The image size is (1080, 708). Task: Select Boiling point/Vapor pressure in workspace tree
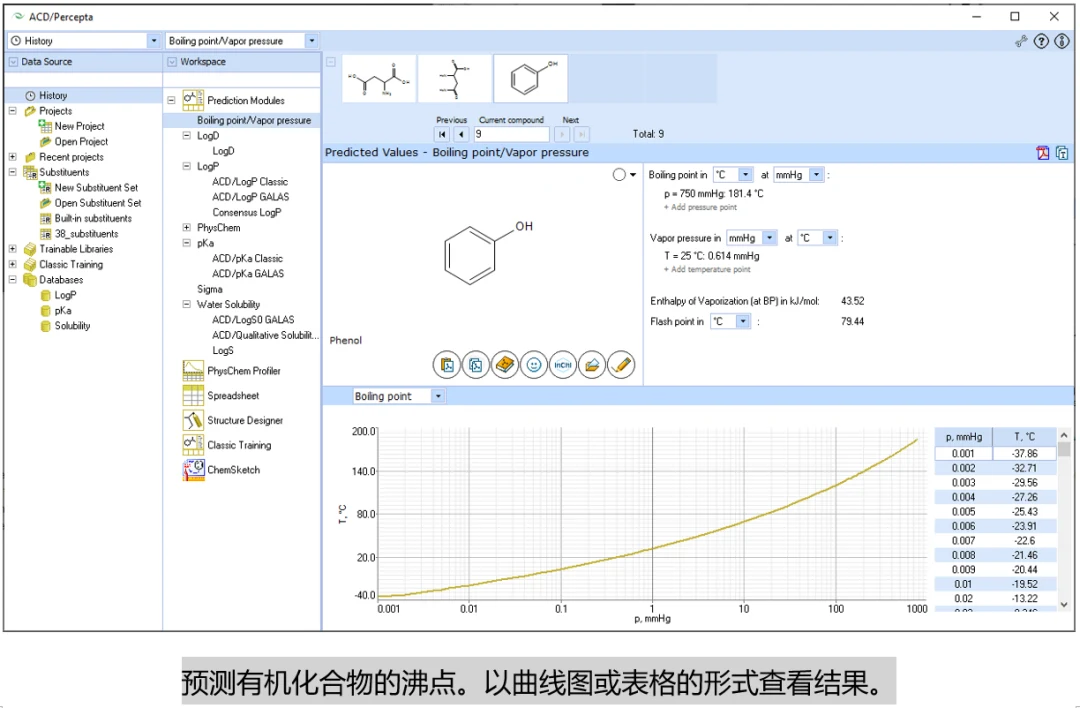click(x=253, y=121)
